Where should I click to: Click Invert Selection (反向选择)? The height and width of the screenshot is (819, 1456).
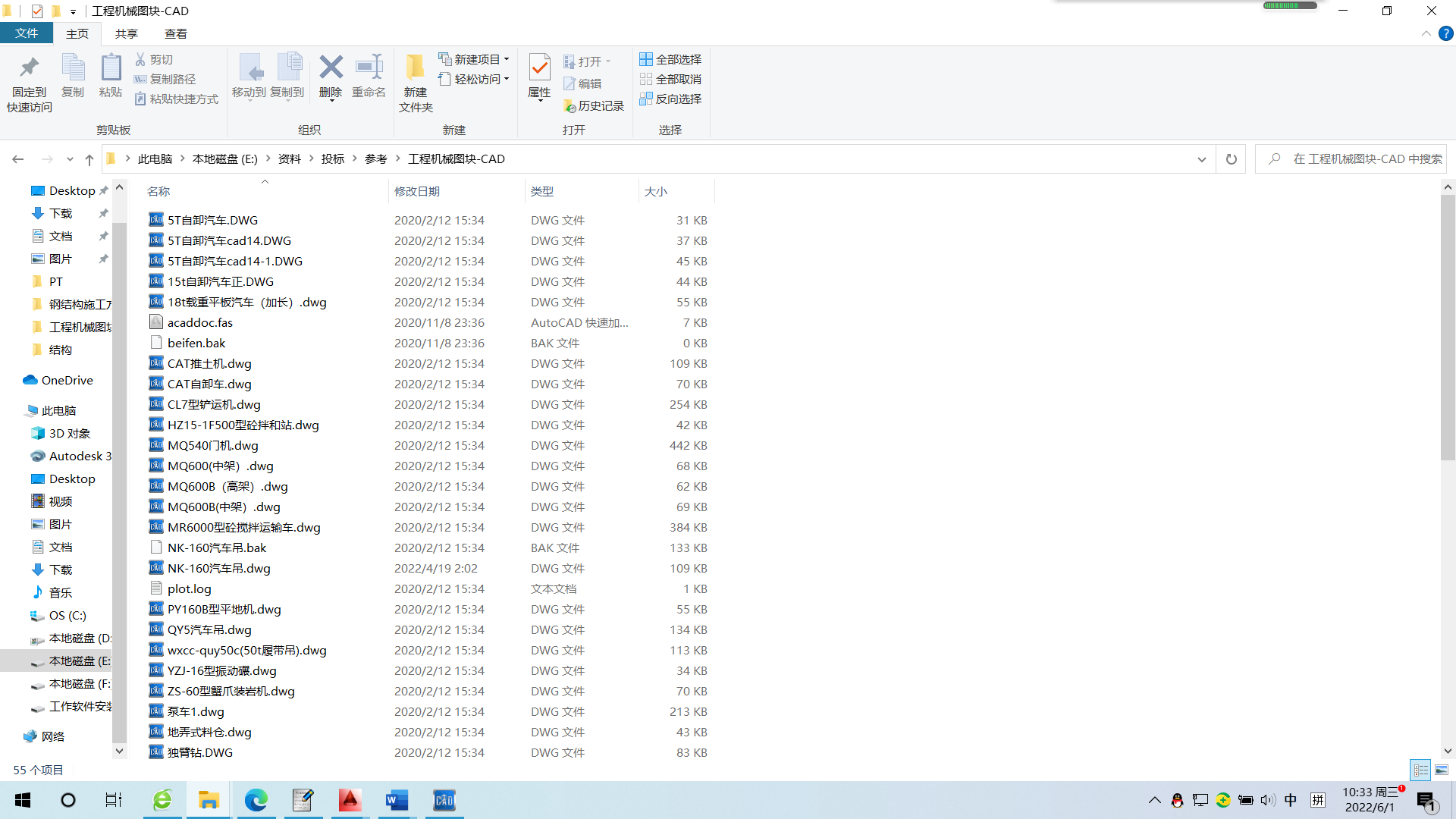click(x=670, y=99)
